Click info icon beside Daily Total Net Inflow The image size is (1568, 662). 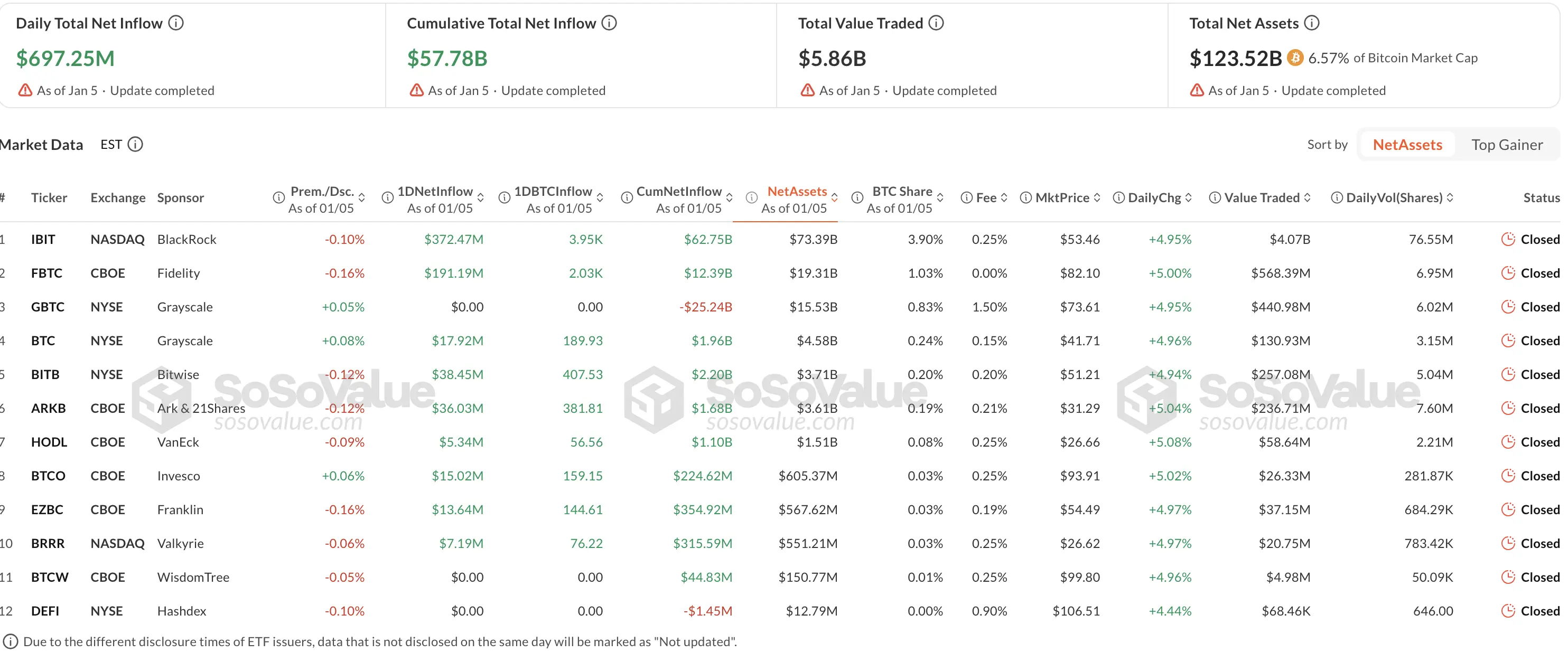[176, 23]
